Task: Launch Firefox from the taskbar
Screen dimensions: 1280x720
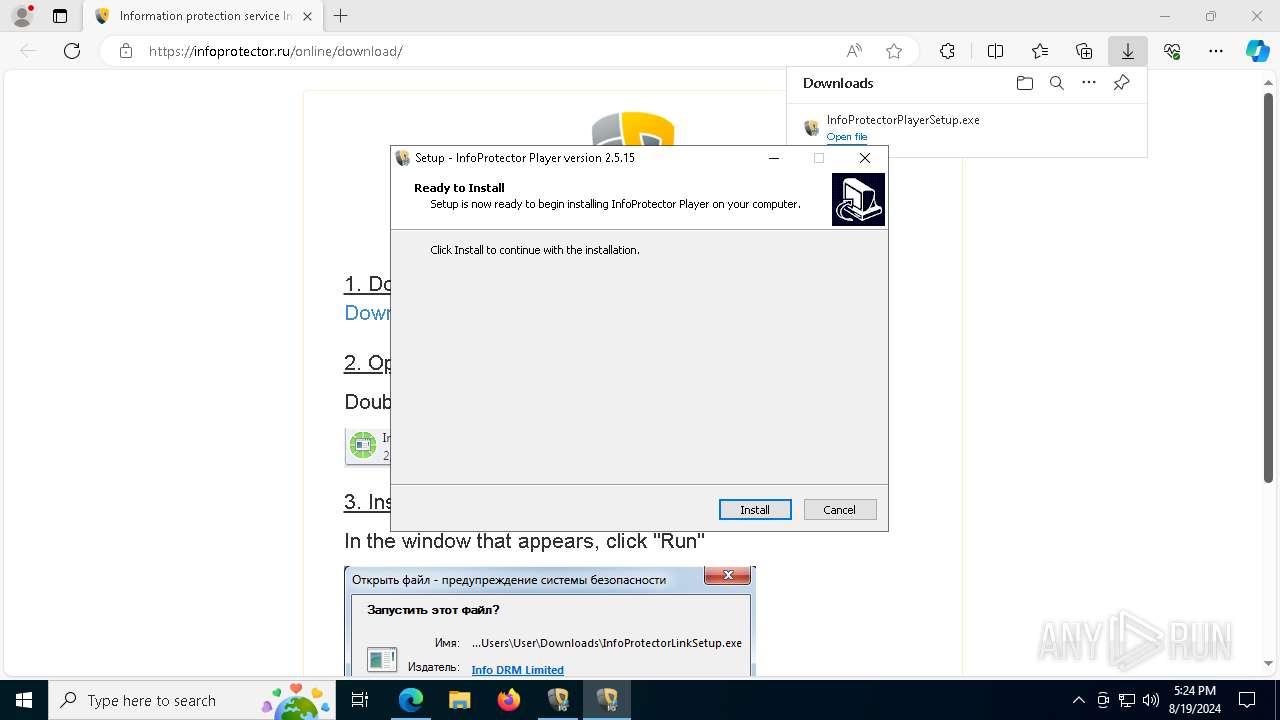Action: tap(509, 700)
